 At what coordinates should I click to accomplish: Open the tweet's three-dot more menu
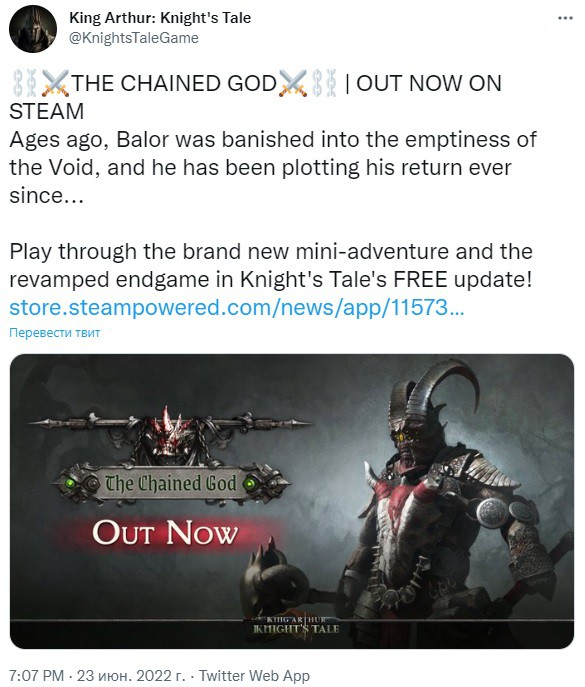coord(565,18)
